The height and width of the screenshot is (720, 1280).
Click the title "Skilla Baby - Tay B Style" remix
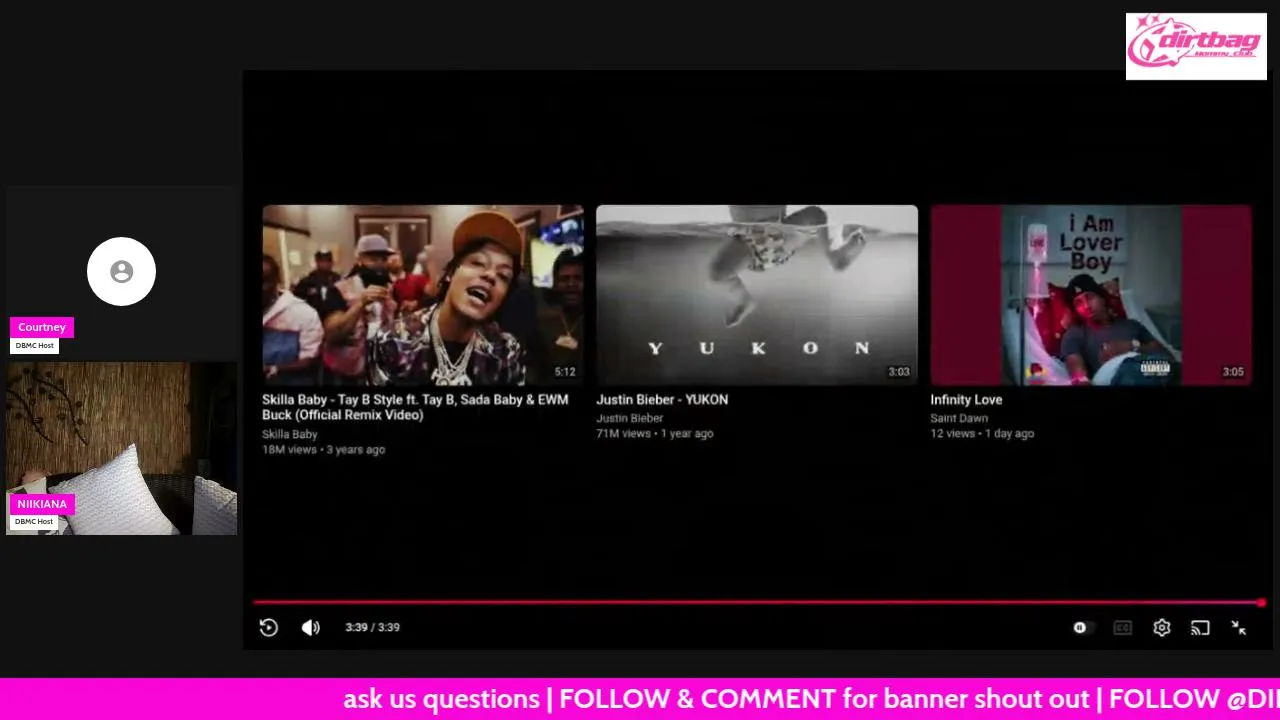[x=415, y=407]
